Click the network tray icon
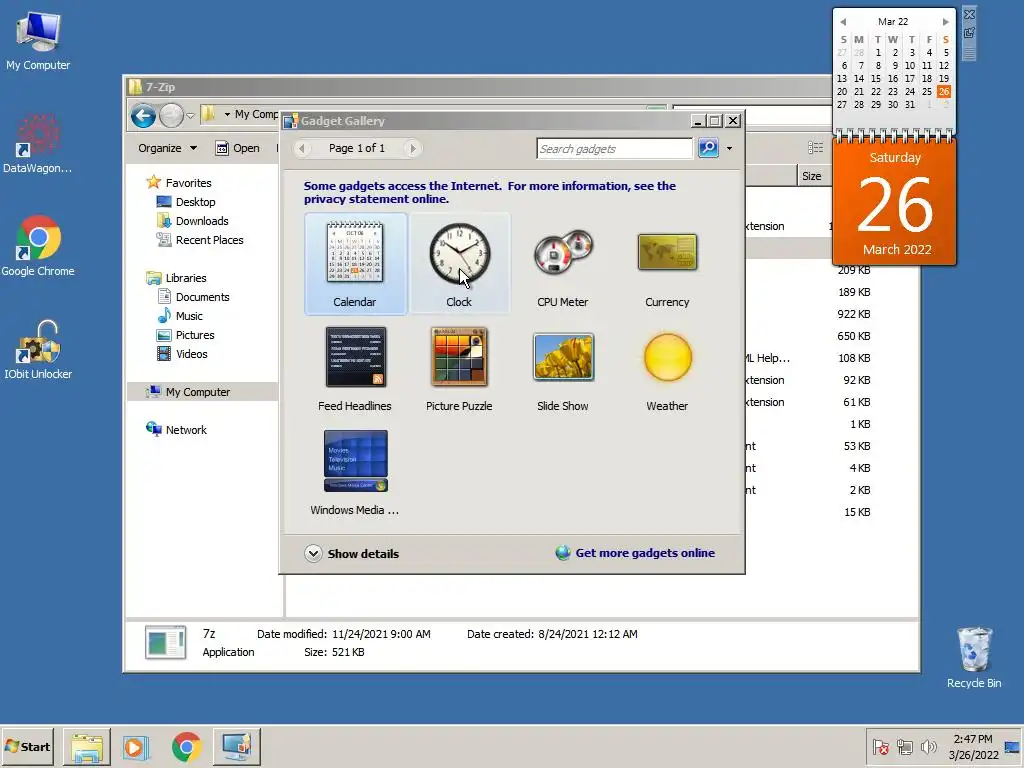Viewport: 1024px width, 768px height. pos(904,746)
